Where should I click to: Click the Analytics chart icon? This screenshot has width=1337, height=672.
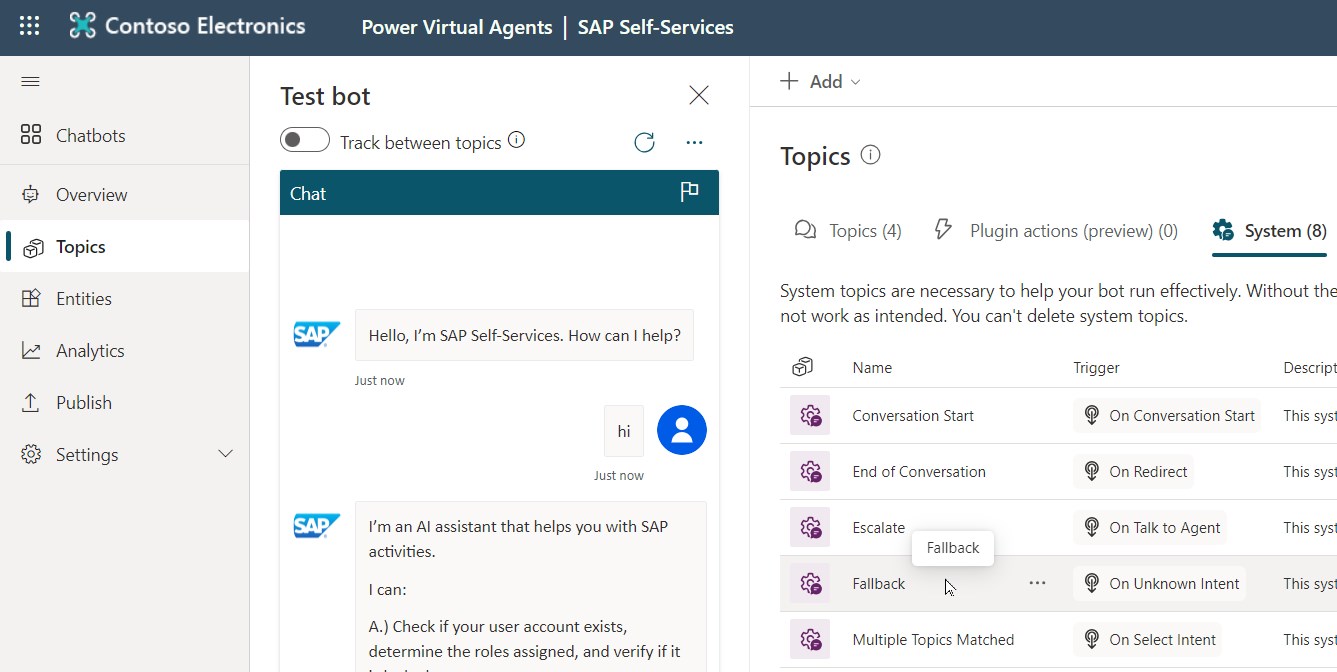point(31,351)
